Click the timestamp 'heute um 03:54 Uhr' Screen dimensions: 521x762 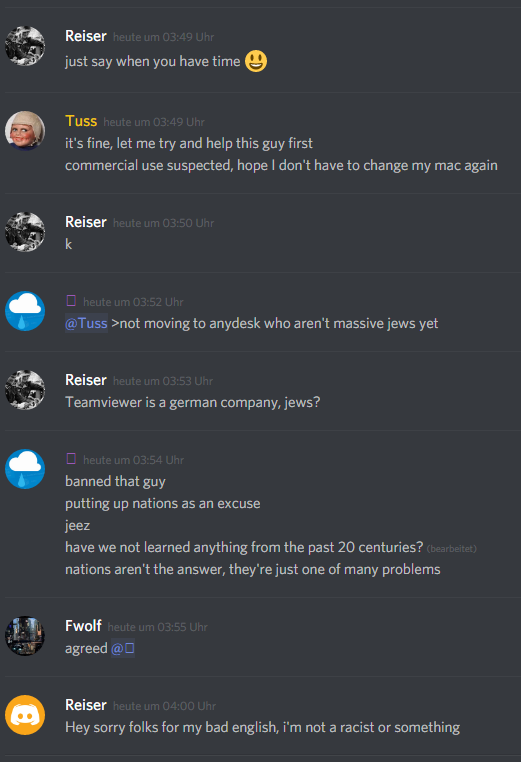tap(133, 460)
